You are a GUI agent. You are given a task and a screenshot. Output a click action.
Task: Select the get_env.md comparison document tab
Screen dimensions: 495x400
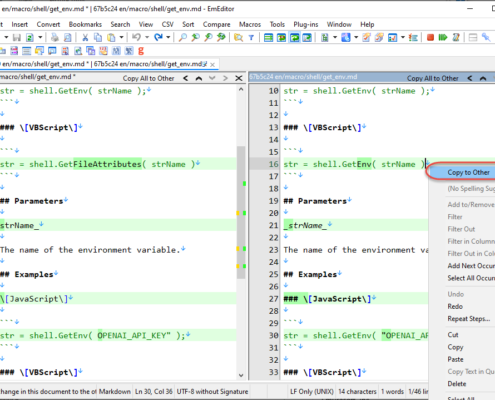point(104,64)
